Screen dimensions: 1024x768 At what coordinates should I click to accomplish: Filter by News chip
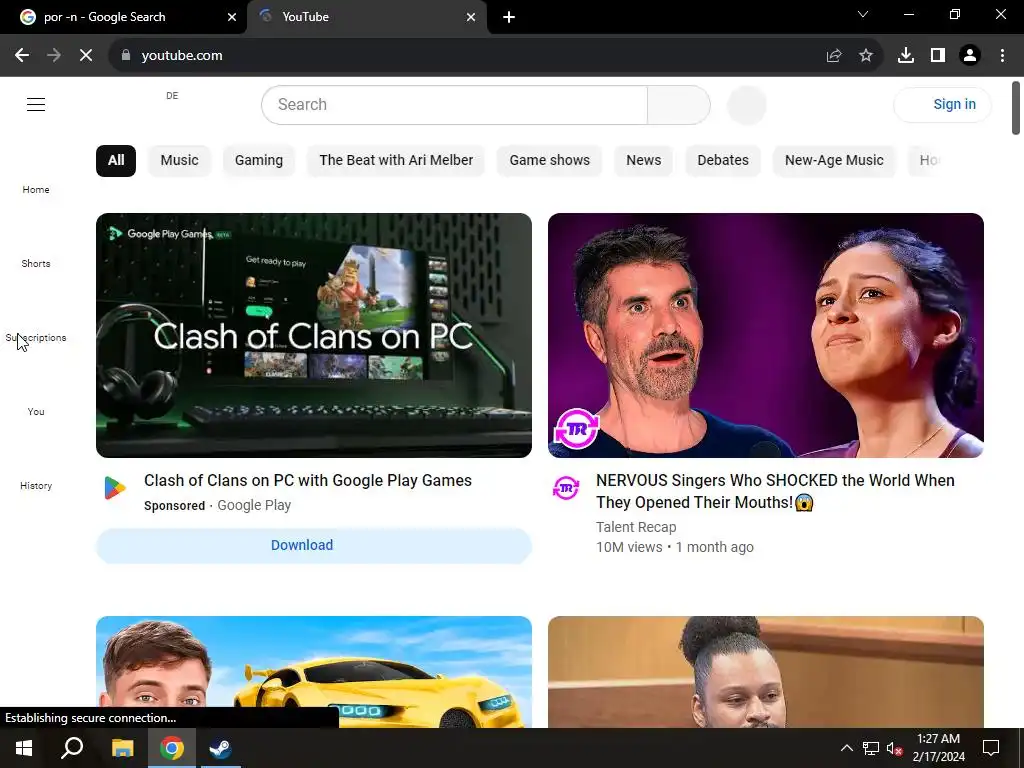pos(643,161)
